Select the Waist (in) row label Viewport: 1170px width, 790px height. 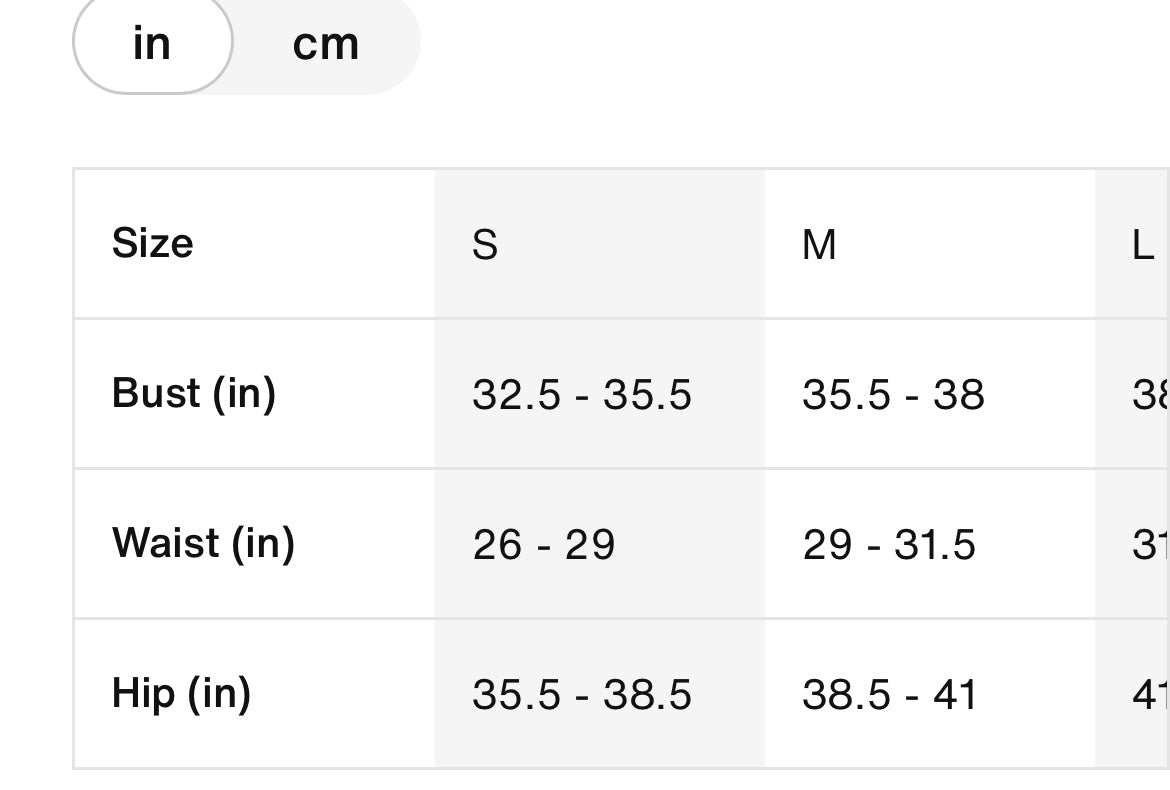coord(203,543)
